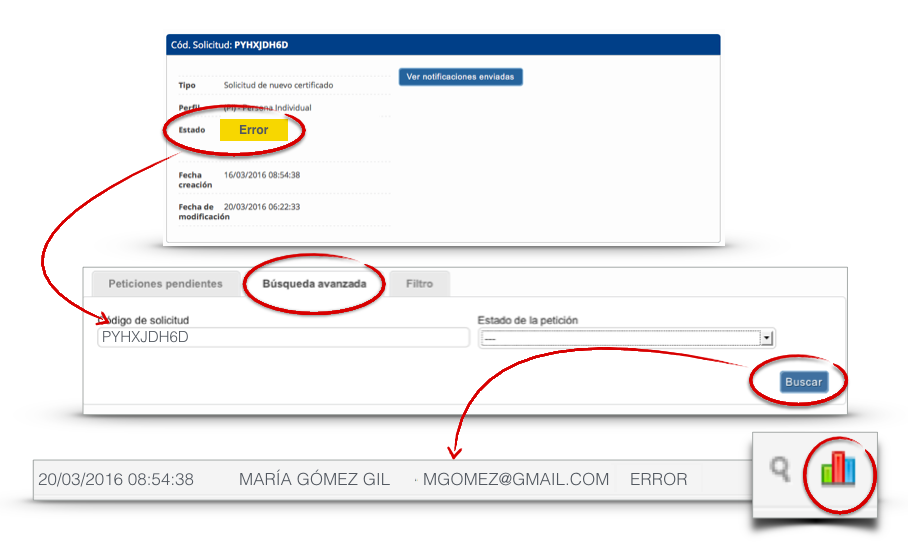Select the MARÍA GÓMEZ GIL result entry
This screenshot has width=908, height=550.
[x=314, y=479]
